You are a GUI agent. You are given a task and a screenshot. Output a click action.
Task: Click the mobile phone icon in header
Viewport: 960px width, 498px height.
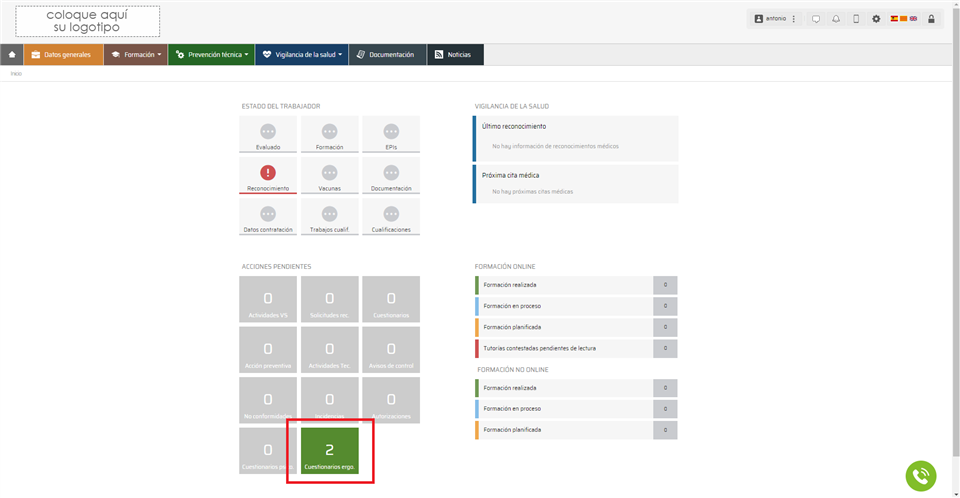point(856,19)
